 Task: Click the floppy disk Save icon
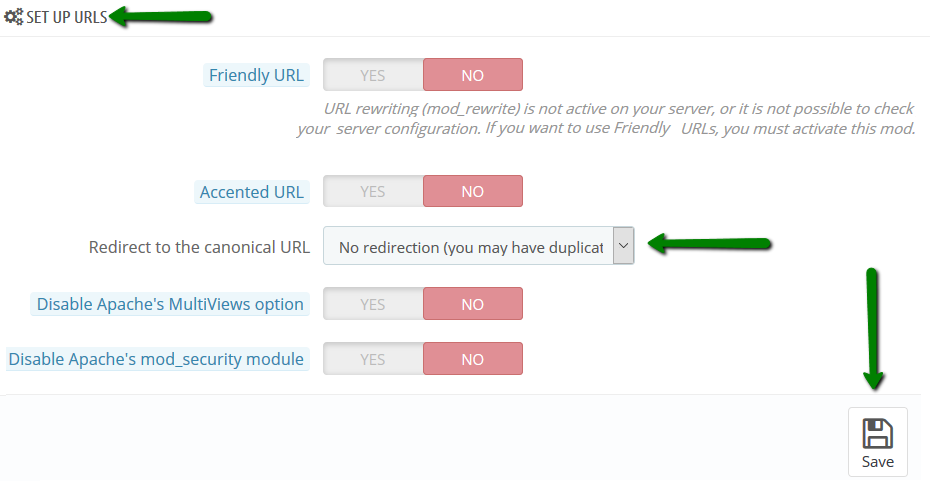[x=877, y=434]
